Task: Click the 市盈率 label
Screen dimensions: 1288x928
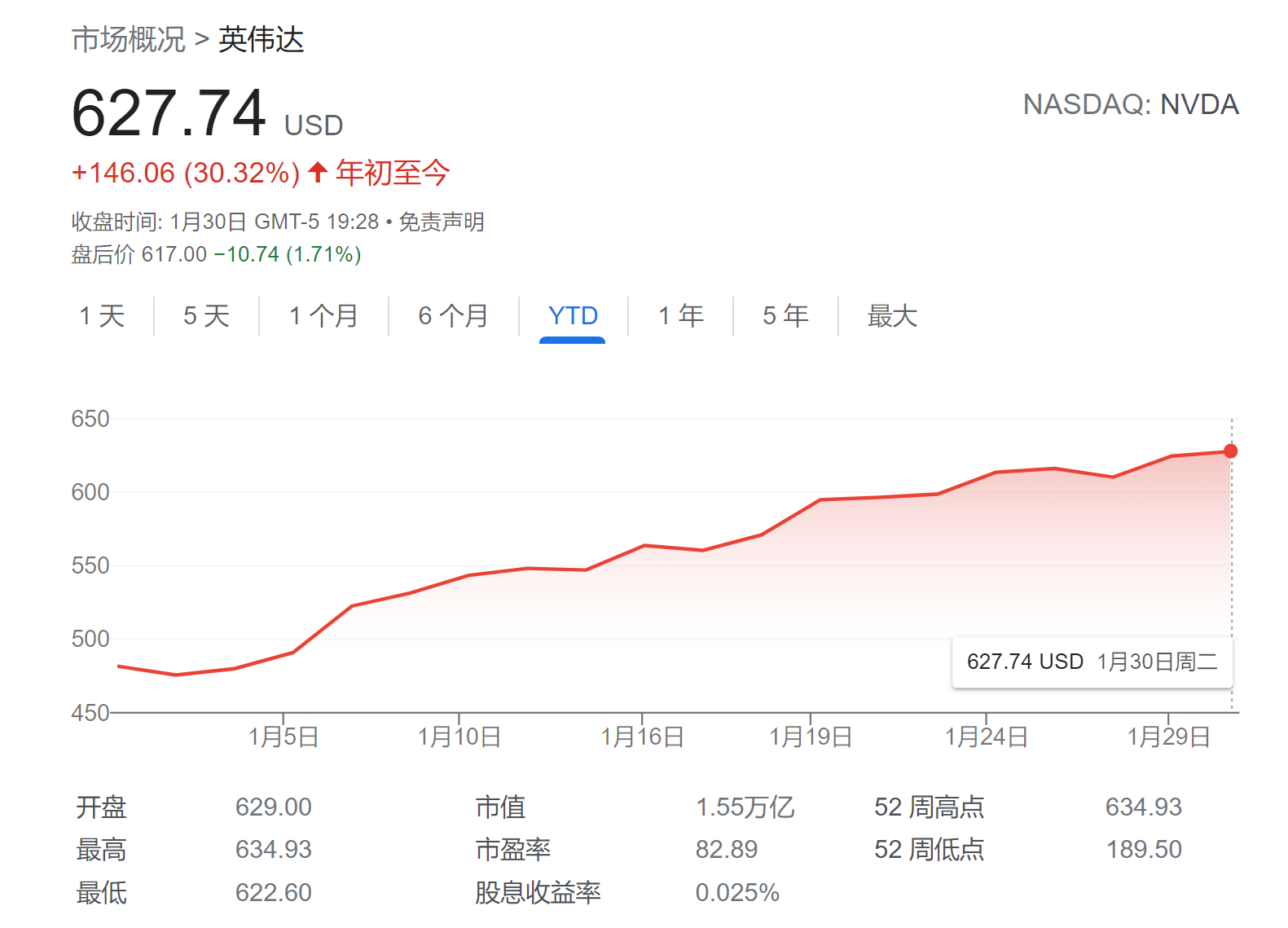Action: point(513,850)
